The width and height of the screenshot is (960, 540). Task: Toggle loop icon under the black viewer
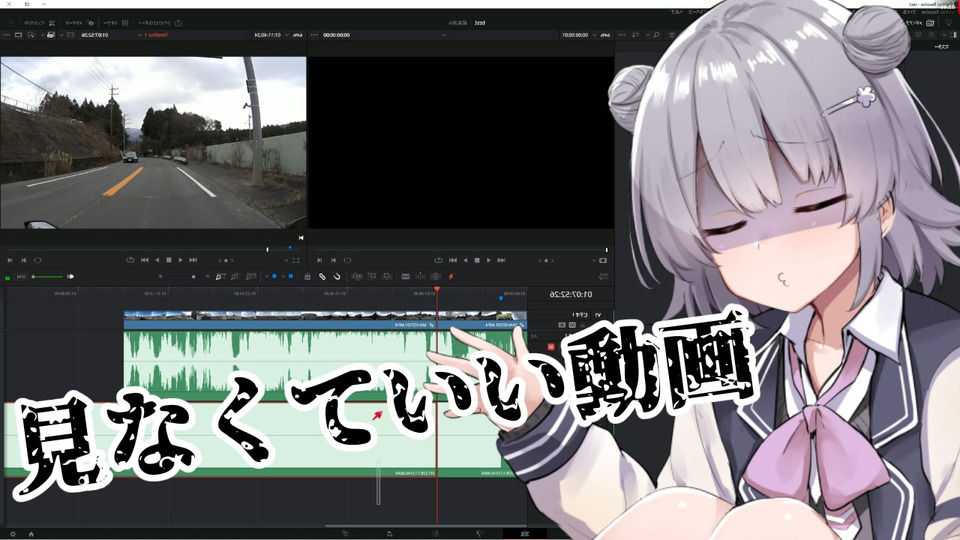coord(438,260)
